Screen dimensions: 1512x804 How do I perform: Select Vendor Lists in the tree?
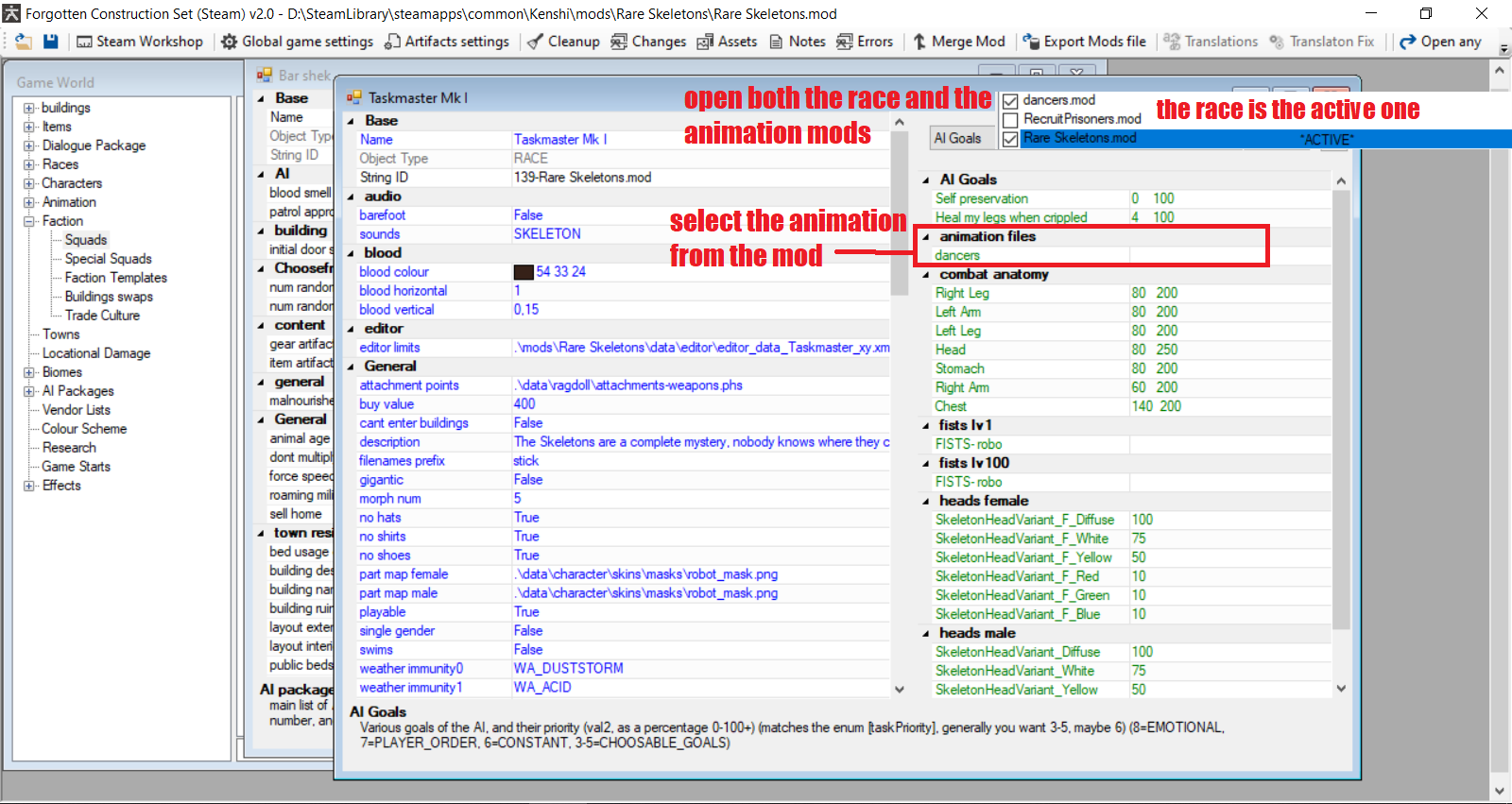pyautogui.click(x=77, y=410)
